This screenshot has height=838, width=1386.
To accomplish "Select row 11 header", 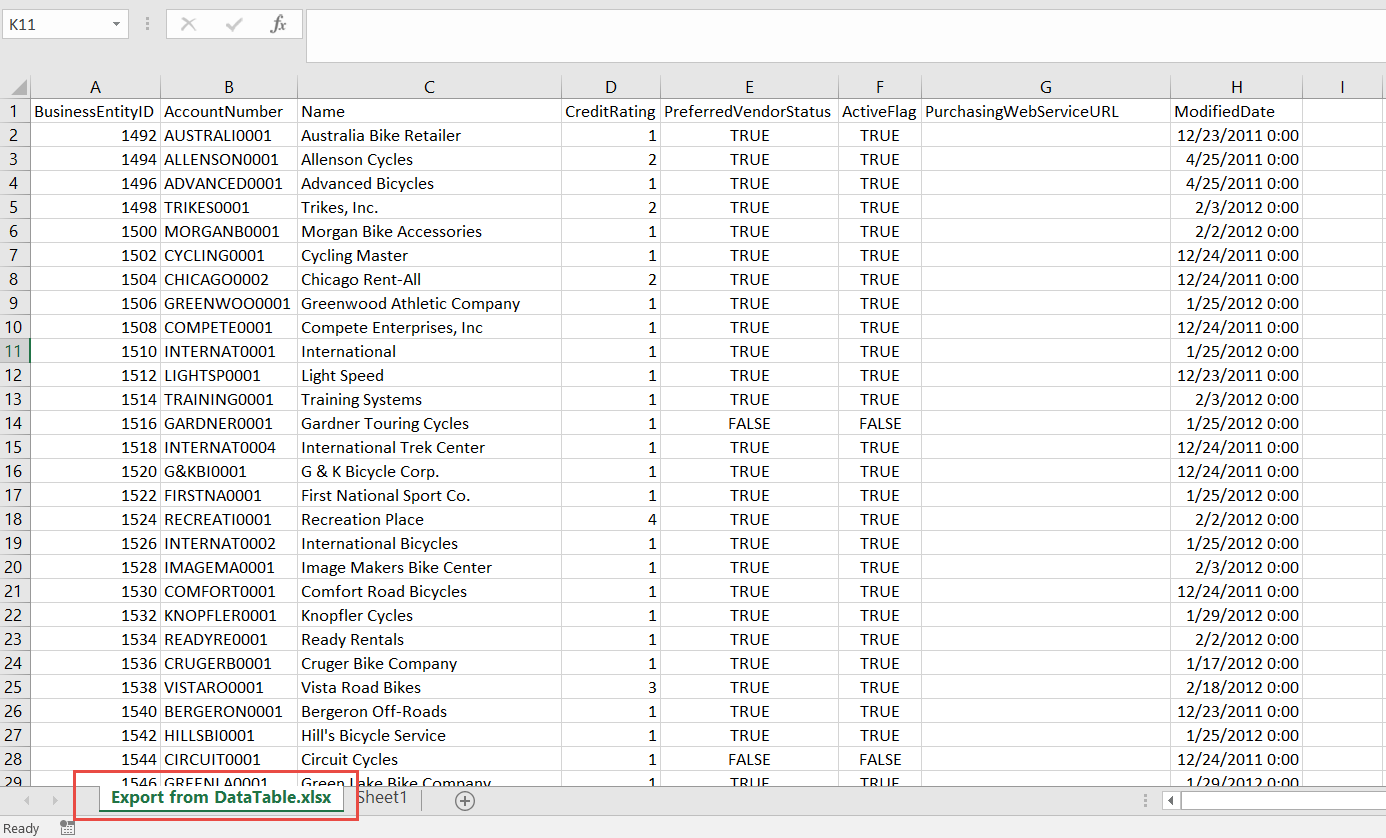I will [x=15, y=351].
